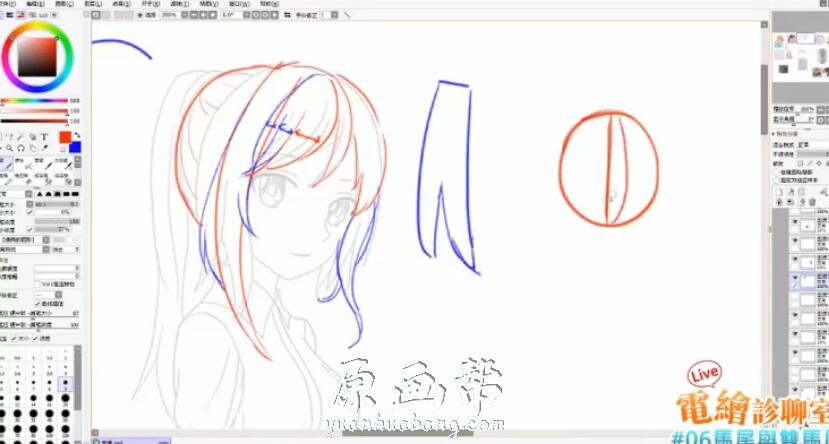Viewport: 829px width, 444px height.
Task: Select the Text tool (T icon)
Action: pyautogui.click(x=46, y=136)
